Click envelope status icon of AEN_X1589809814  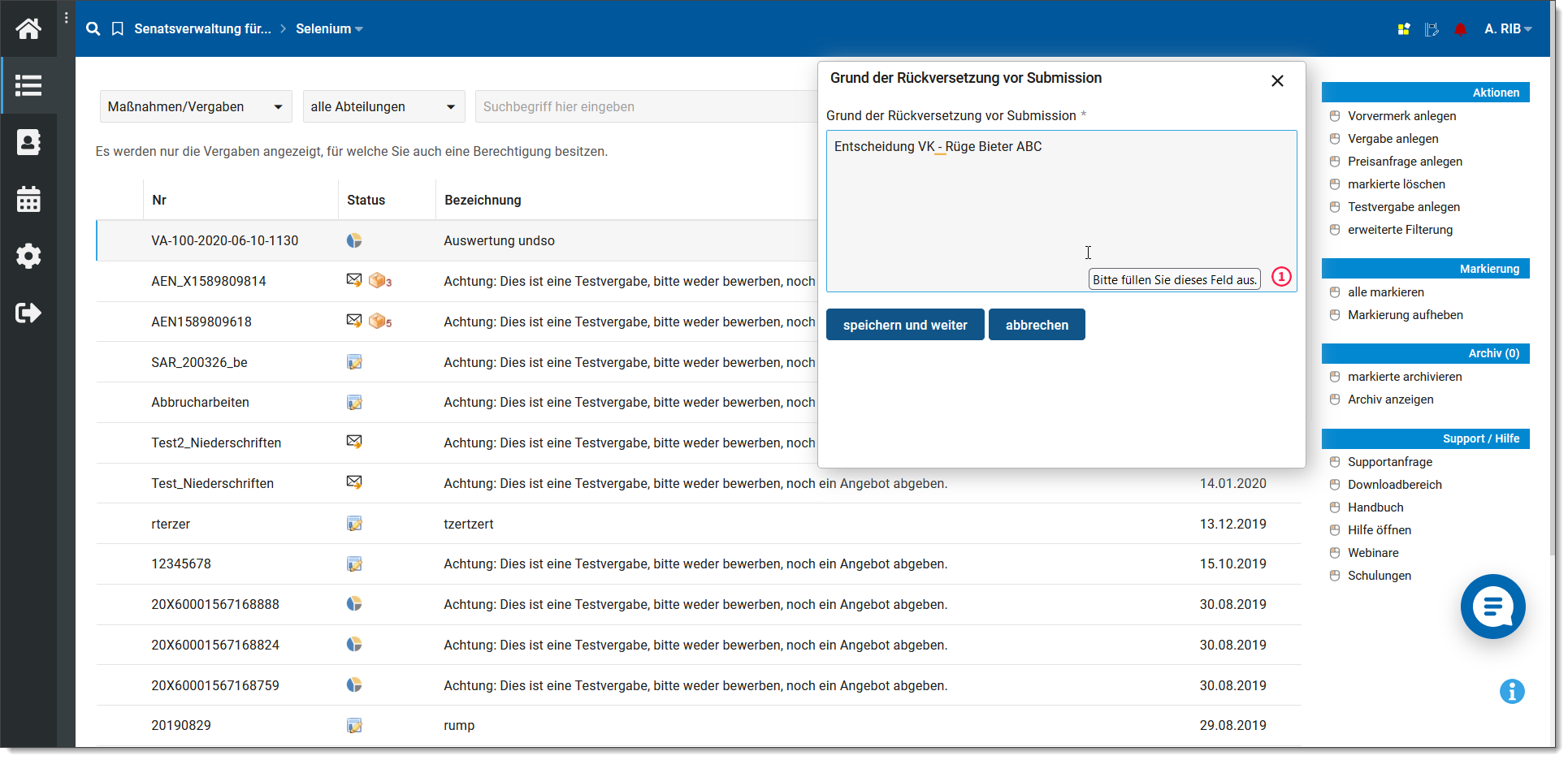click(x=354, y=280)
